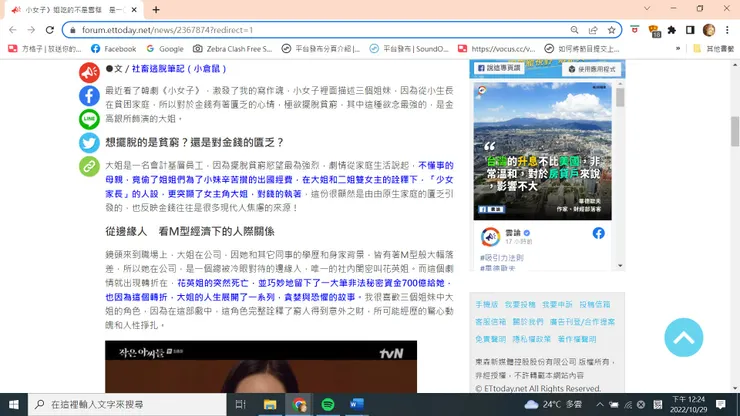Open the 我要投稿 footer link
The image size is (740, 416).
click(x=520, y=305)
